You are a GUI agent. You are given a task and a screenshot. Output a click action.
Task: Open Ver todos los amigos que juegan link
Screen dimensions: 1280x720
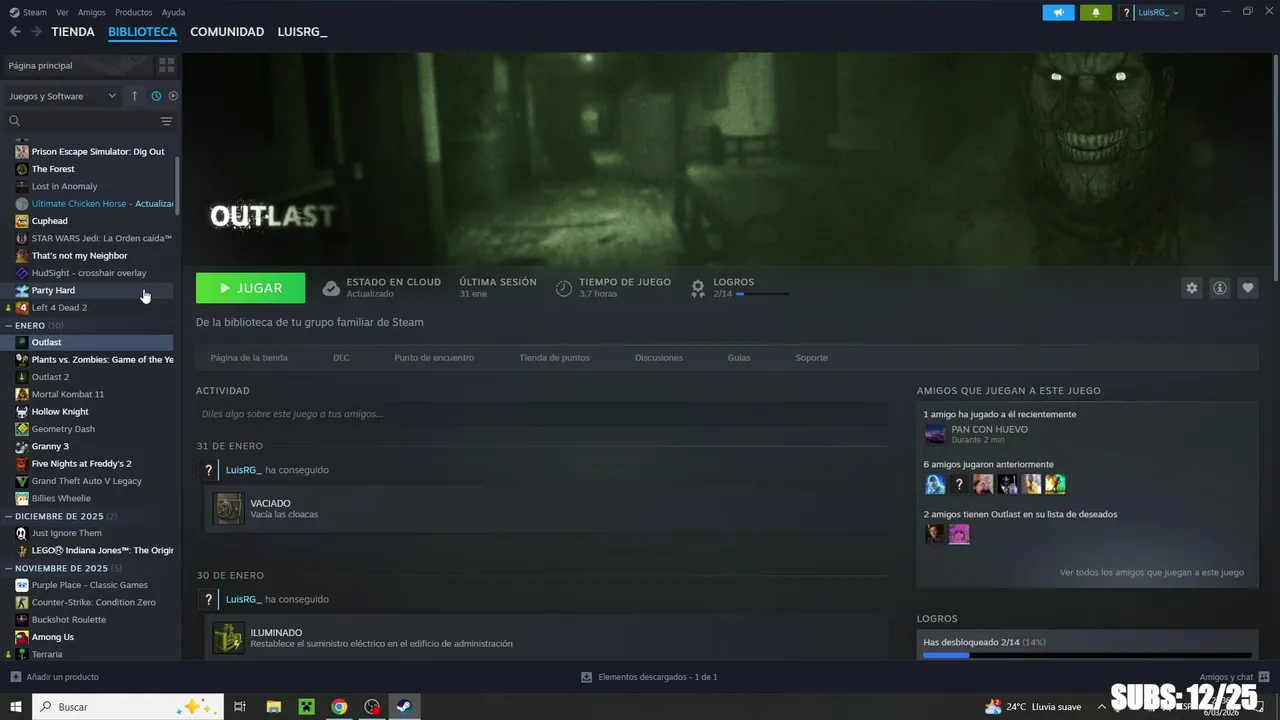click(1152, 572)
